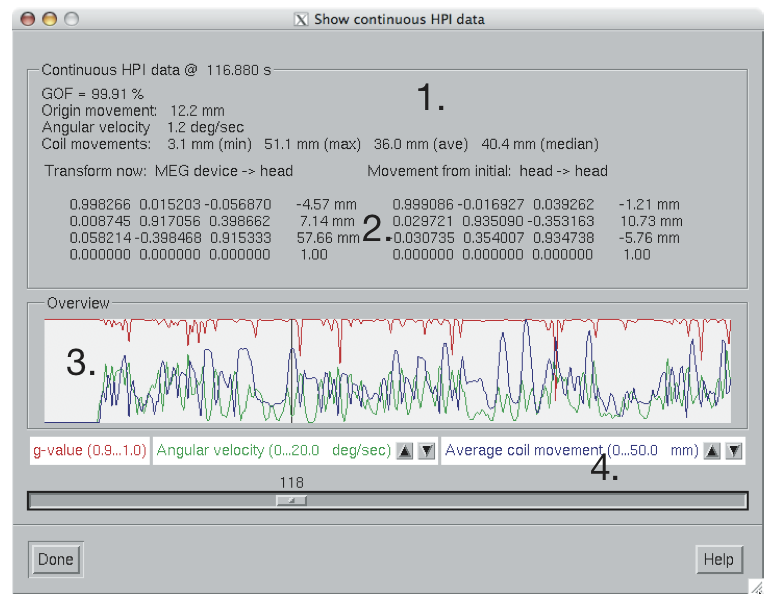Increase Average coil movement scale up arrow
The image size is (770, 605).
712,451
